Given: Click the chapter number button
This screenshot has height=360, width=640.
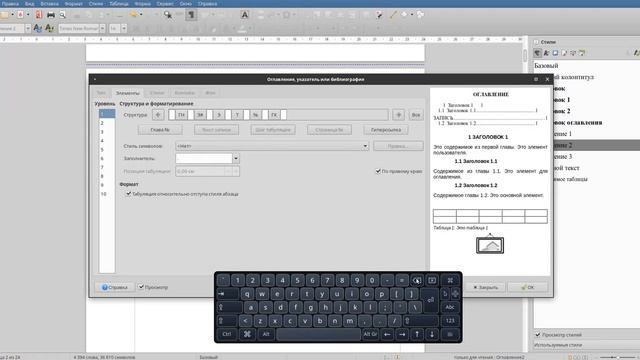Looking at the screenshot, I should (160, 130).
